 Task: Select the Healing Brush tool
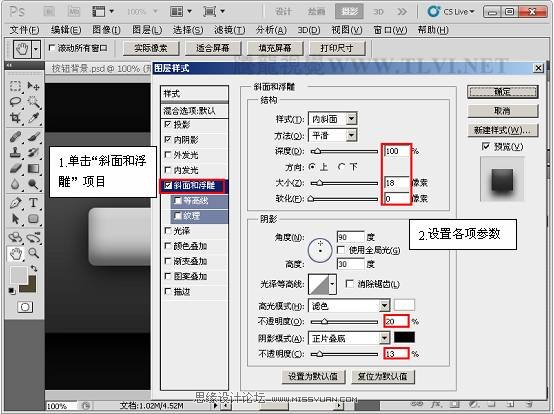(x=16, y=136)
